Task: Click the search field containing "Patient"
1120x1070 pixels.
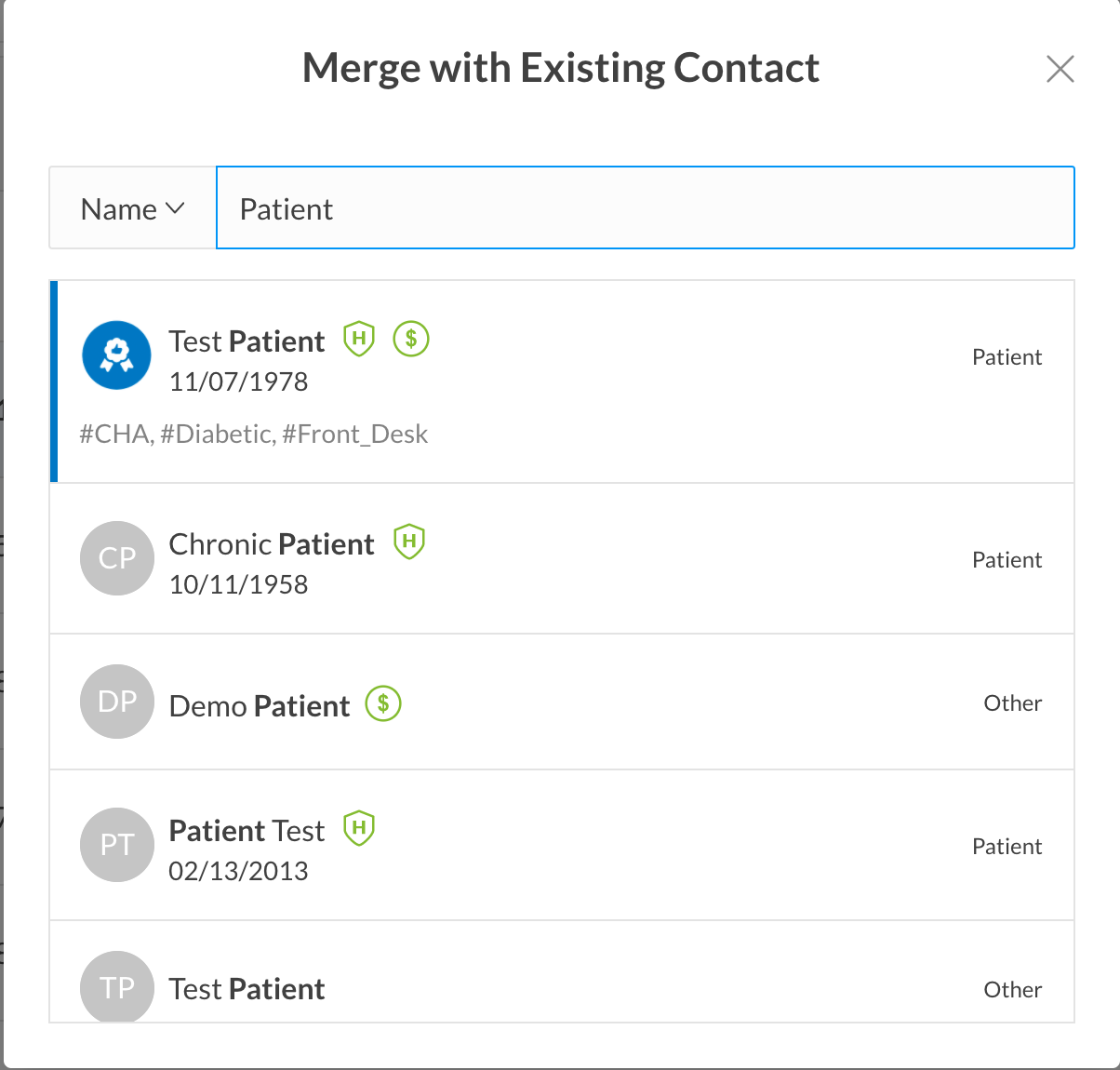Action: pyautogui.click(x=645, y=208)
